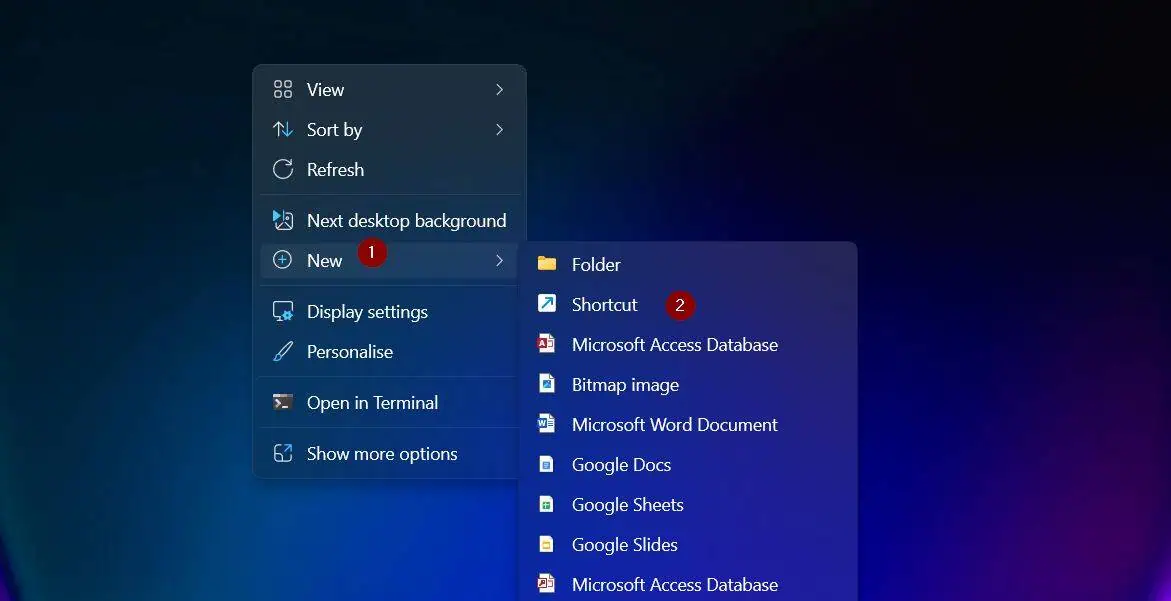Choose the bottom Microsoft Access Database entry

coord(688,584)
